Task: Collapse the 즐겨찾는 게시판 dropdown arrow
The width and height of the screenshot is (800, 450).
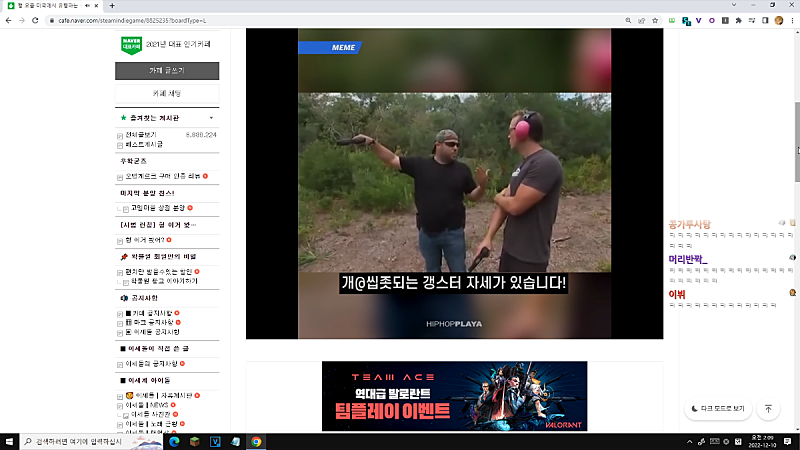Action: [211, 118]
